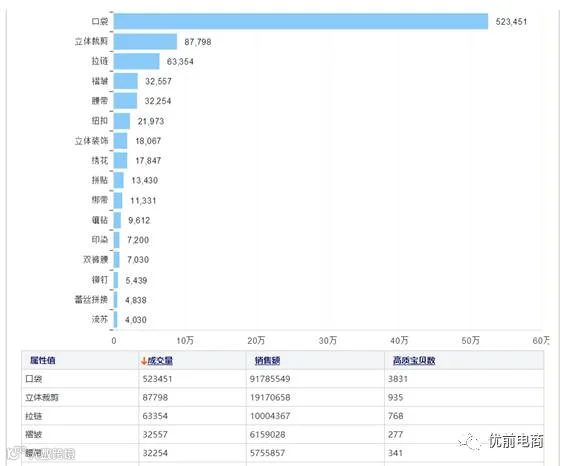This screenshot has width=561, height=466.
Task: Click table cell 91785549
Action: coord(270,379)
